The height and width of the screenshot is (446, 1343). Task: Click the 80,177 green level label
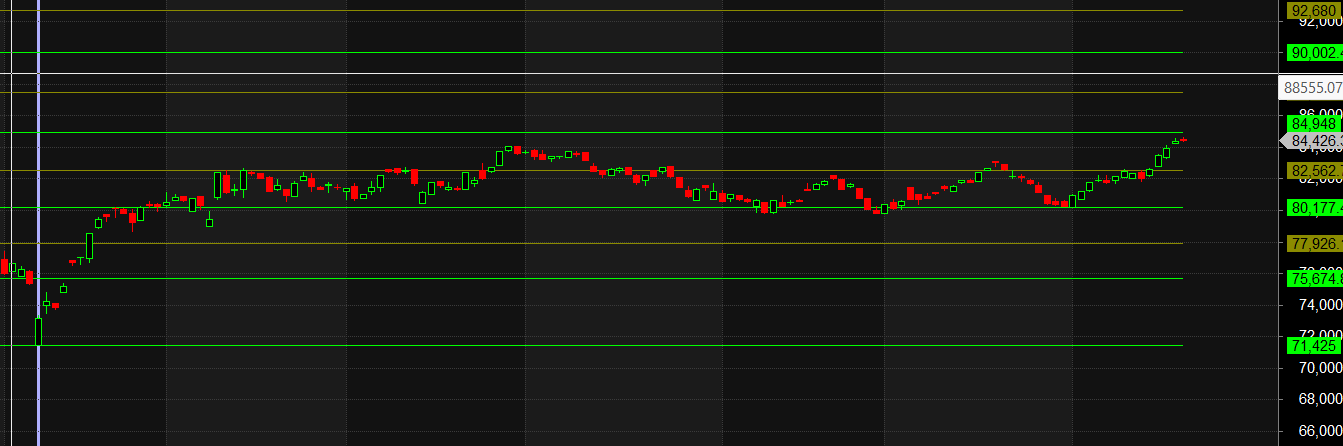pos(1315,208)
